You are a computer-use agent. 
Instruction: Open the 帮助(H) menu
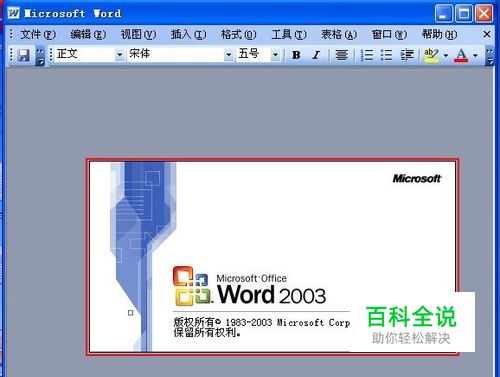tap(439, 34)
